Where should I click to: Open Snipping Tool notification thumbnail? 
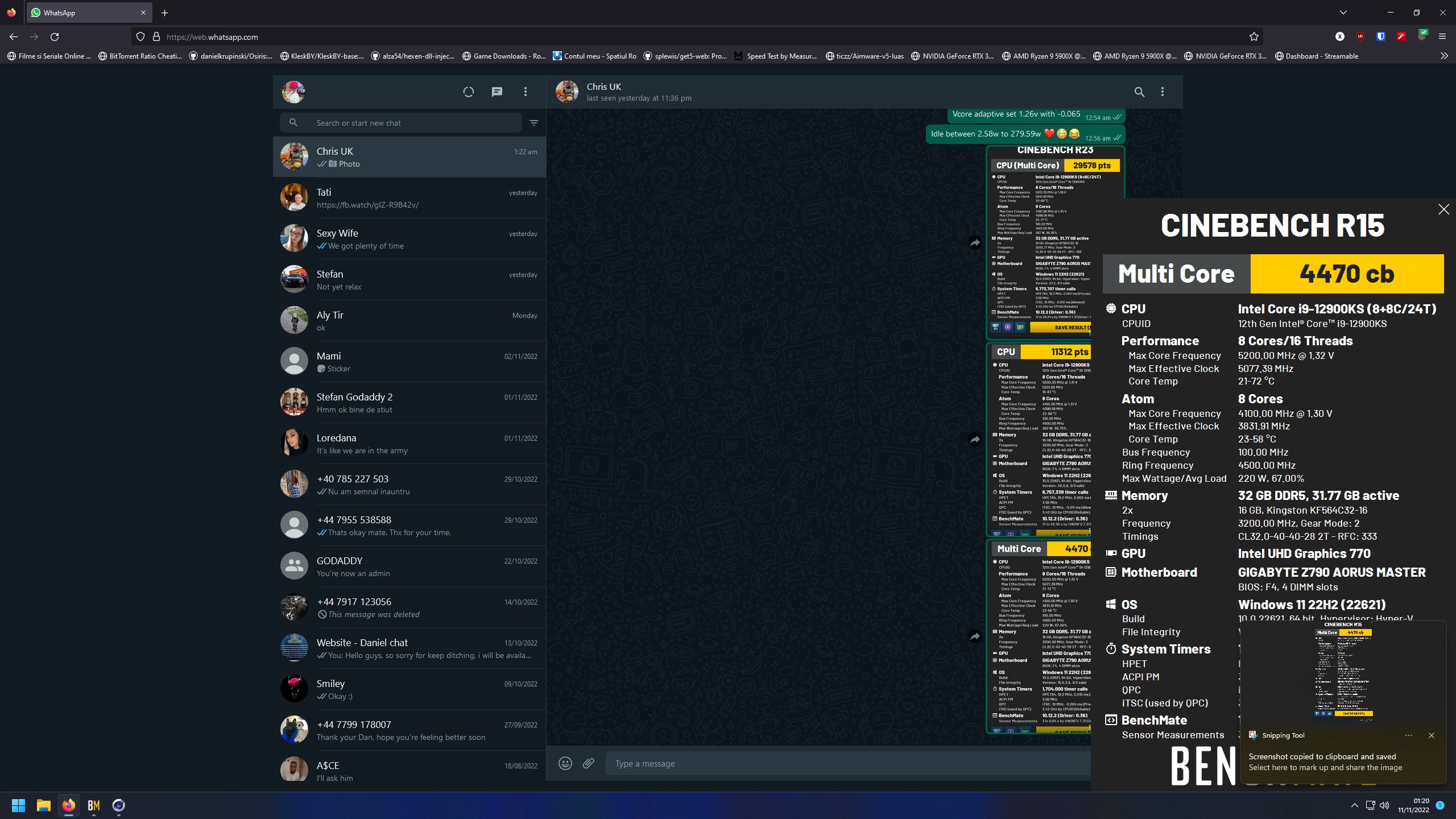[1343, 672]
